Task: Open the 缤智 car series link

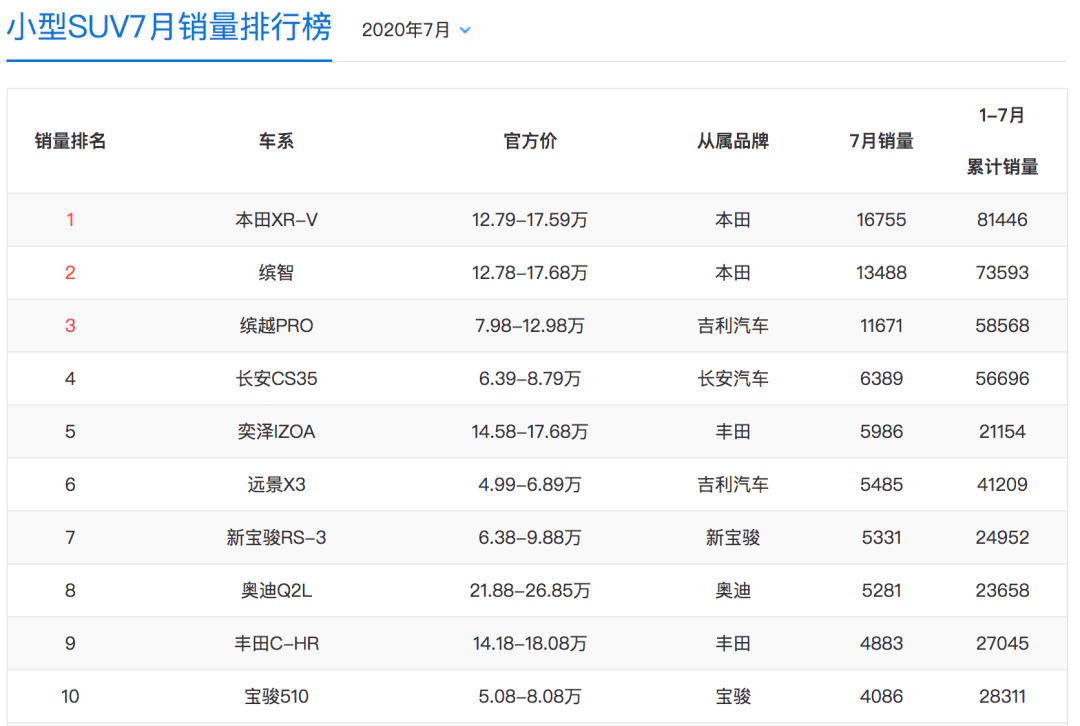Action: 276,272
